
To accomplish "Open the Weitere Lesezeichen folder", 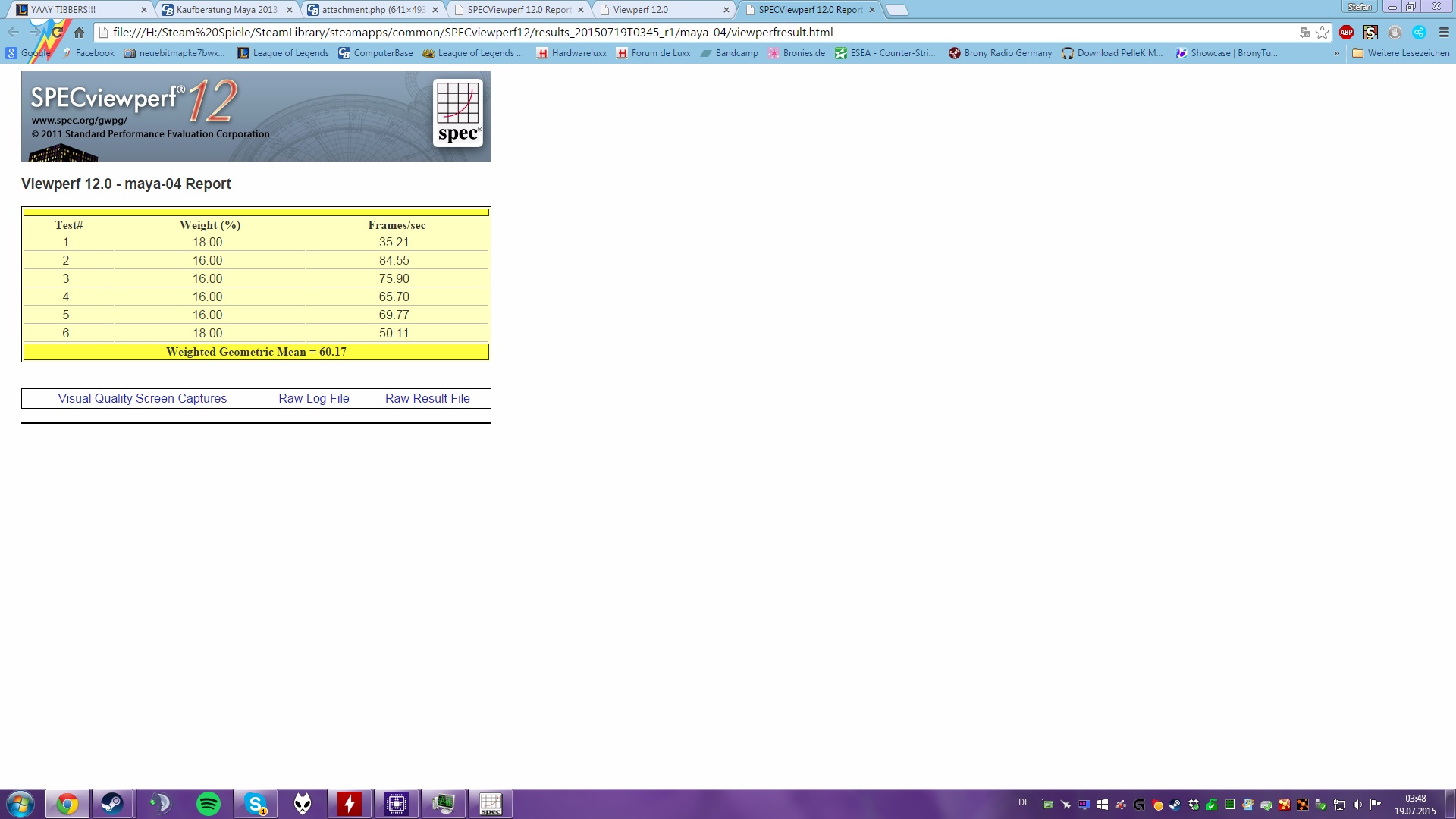I will pos(1401,53).
